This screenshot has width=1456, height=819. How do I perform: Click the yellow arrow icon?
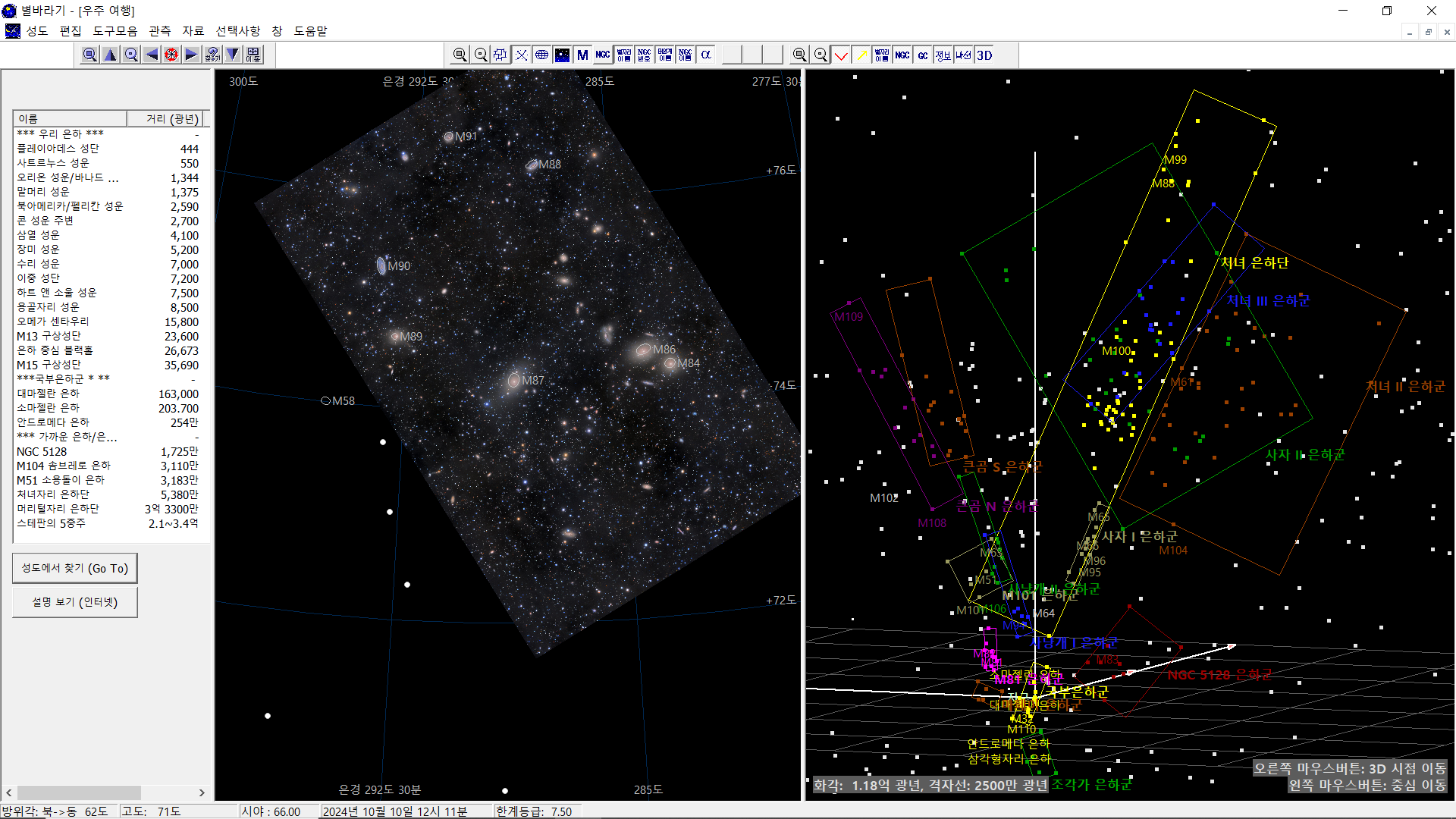tap(861, 55)
